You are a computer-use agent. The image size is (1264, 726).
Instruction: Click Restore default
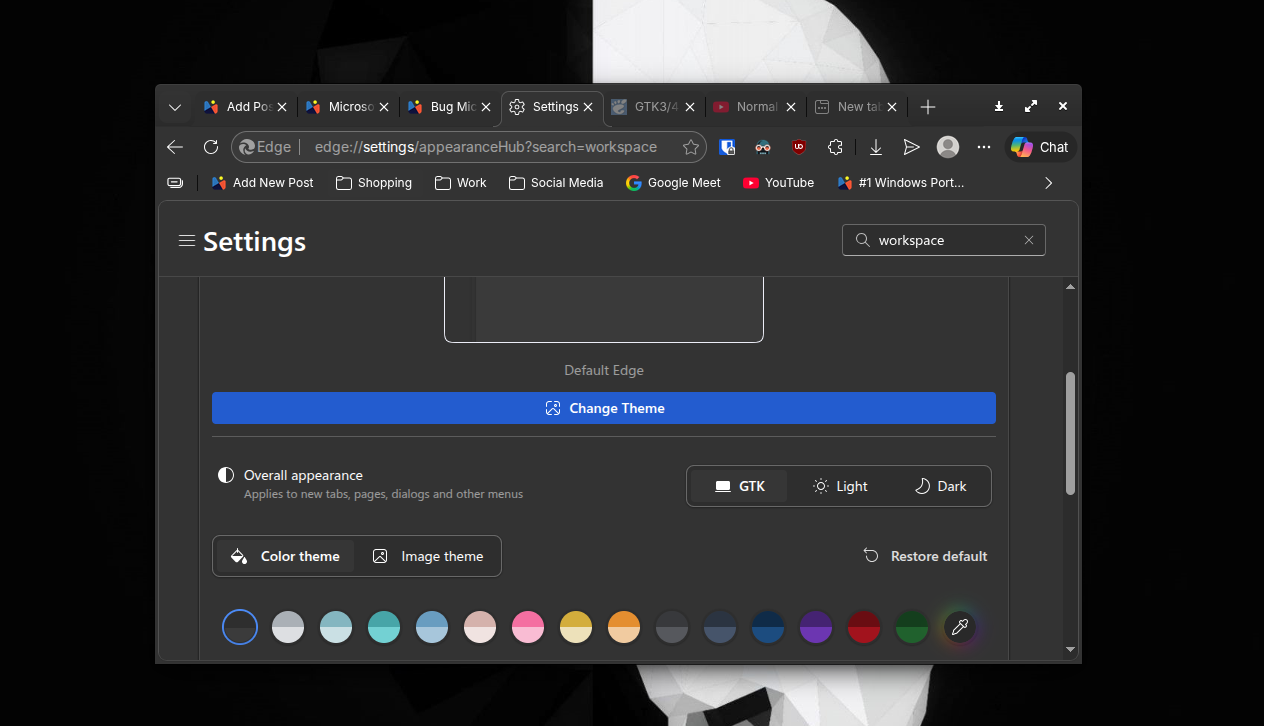(925, 556)
